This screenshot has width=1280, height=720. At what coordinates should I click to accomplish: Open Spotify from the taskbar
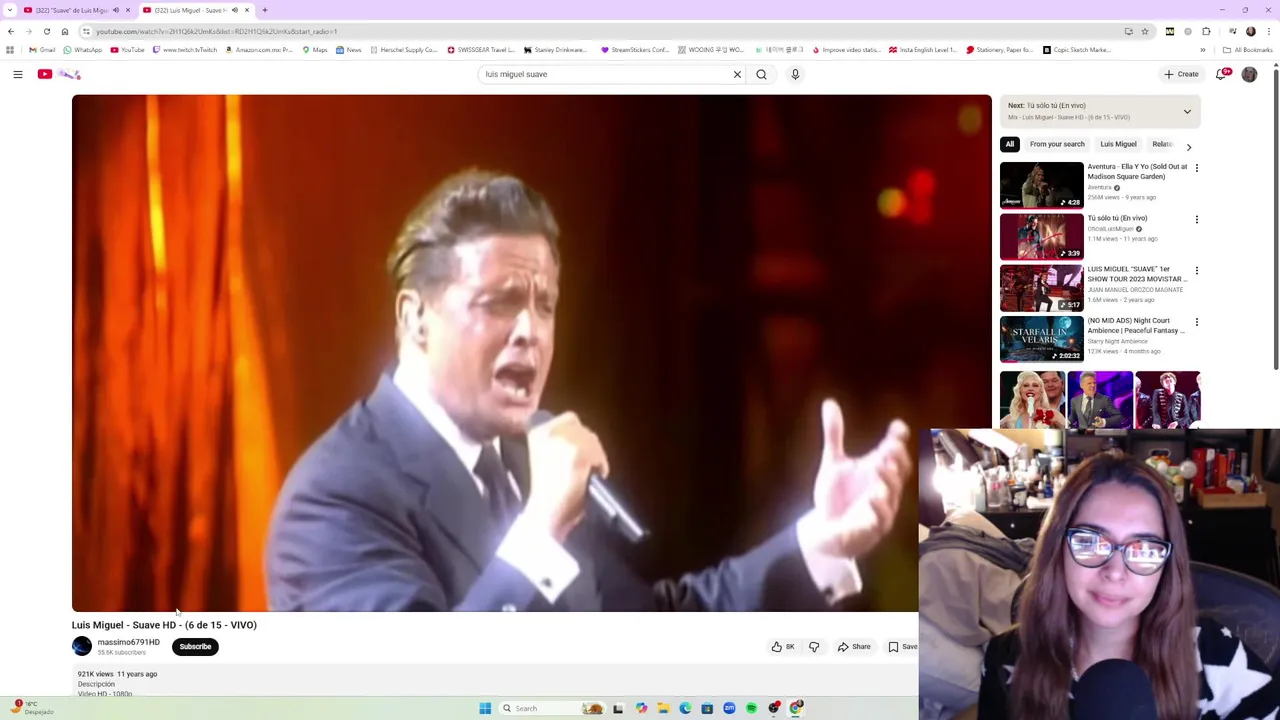tap(751, 708)
